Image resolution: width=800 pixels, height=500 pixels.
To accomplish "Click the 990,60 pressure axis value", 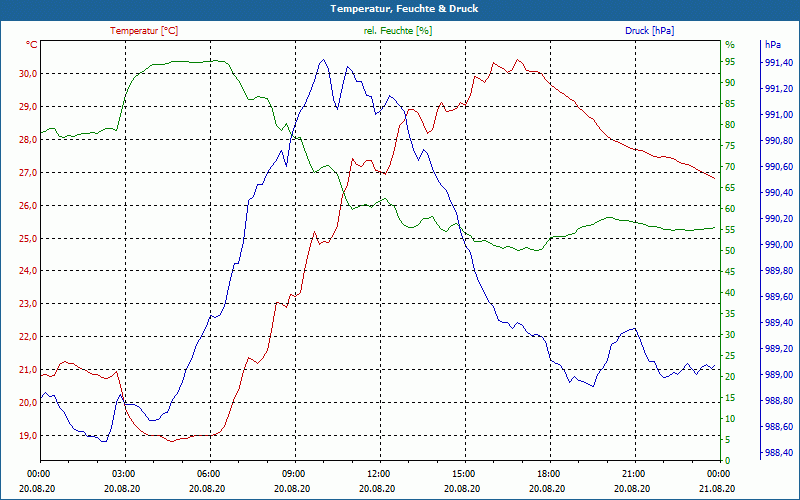I will pyautogui.click(x=779, y=167).
